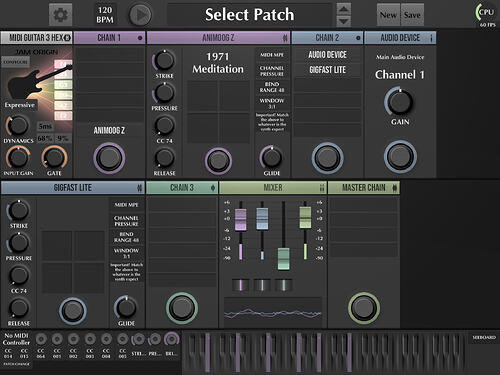
Task: Turn the Animoog Z Glide knob
Action: (x=272, y=157)
